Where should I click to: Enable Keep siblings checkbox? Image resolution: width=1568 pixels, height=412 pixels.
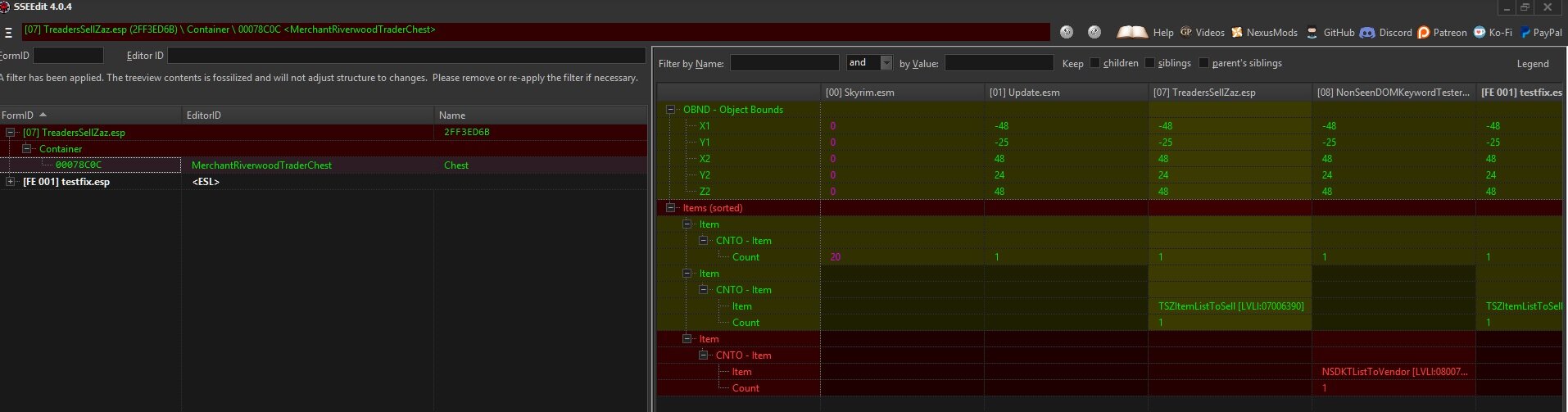point(1149,63)
